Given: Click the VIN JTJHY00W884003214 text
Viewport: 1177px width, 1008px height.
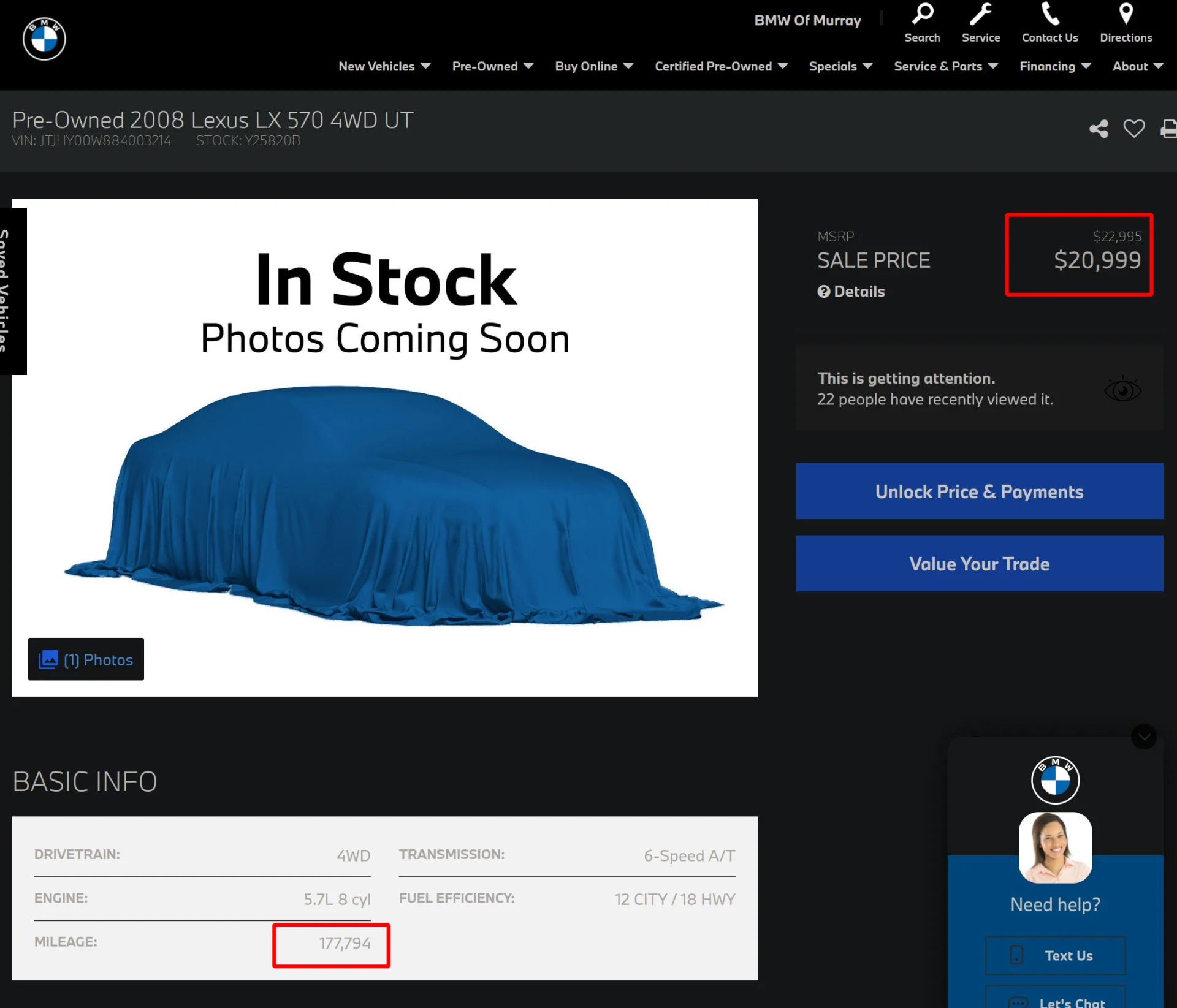Looking at the screenshot, I should coord(91,141).
